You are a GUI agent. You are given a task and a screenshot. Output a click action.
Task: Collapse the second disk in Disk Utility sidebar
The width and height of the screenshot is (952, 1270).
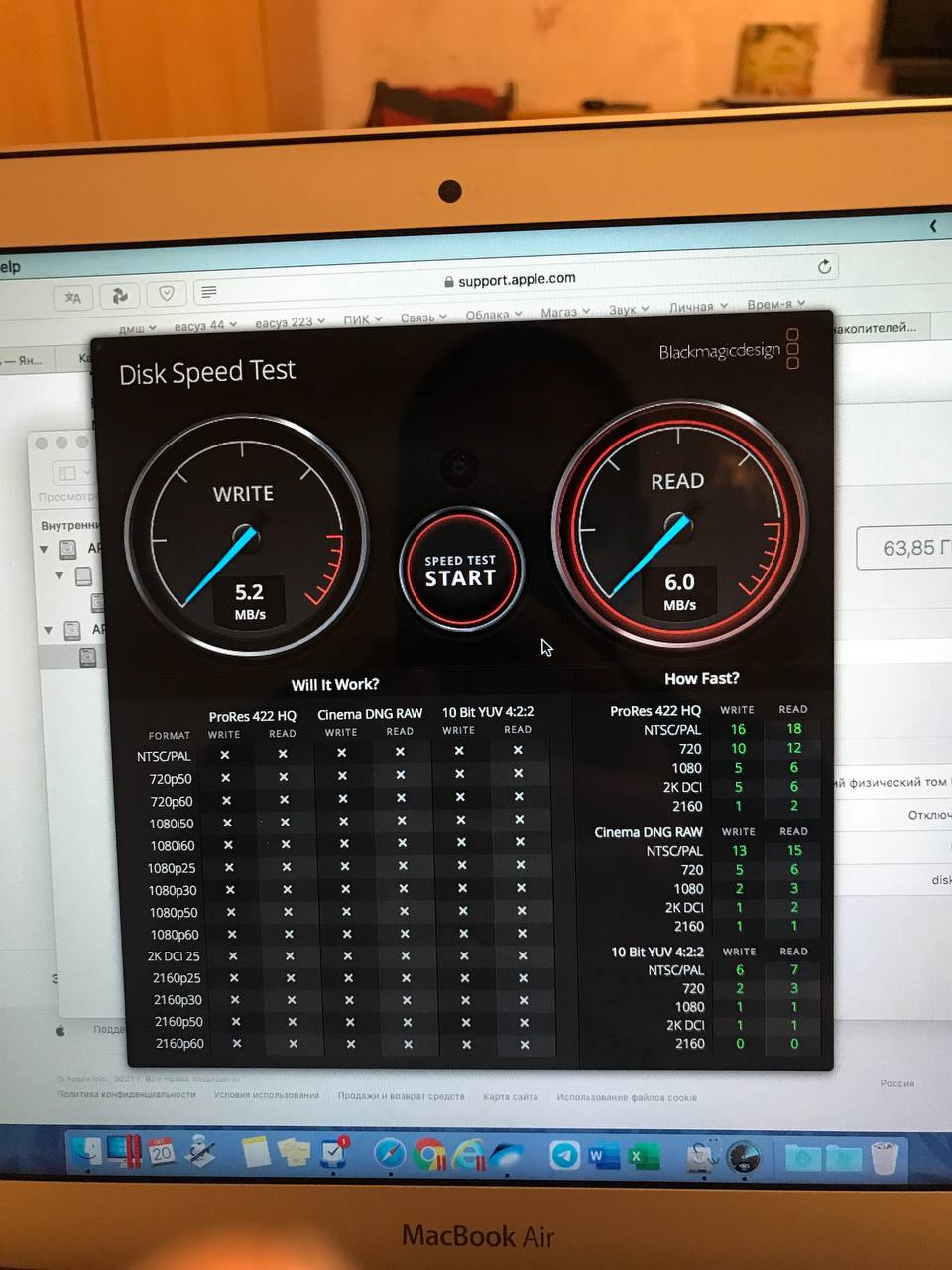[48, 630]
